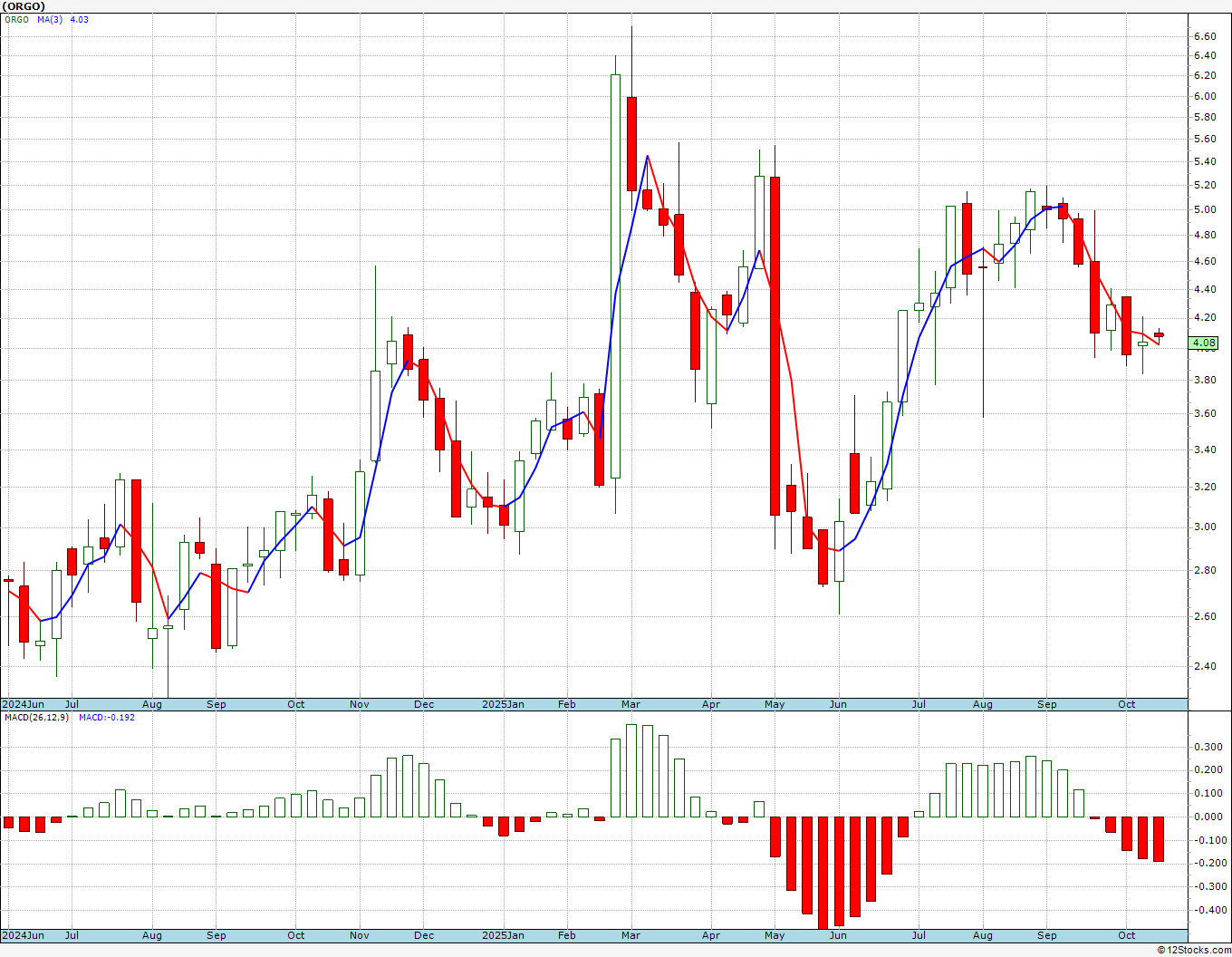Select the "5.60" price axis label

click(1205, 139)
